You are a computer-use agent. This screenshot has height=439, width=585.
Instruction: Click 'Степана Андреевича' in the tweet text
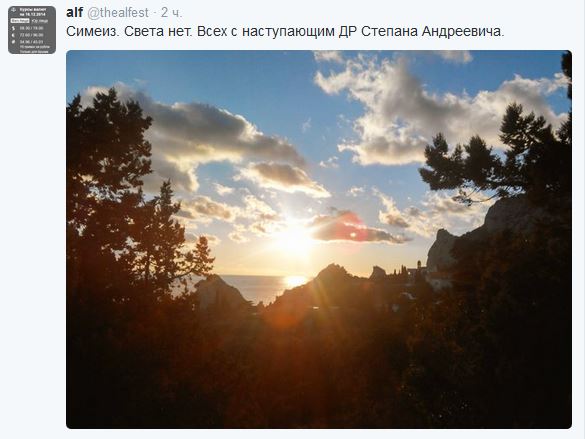432,31
